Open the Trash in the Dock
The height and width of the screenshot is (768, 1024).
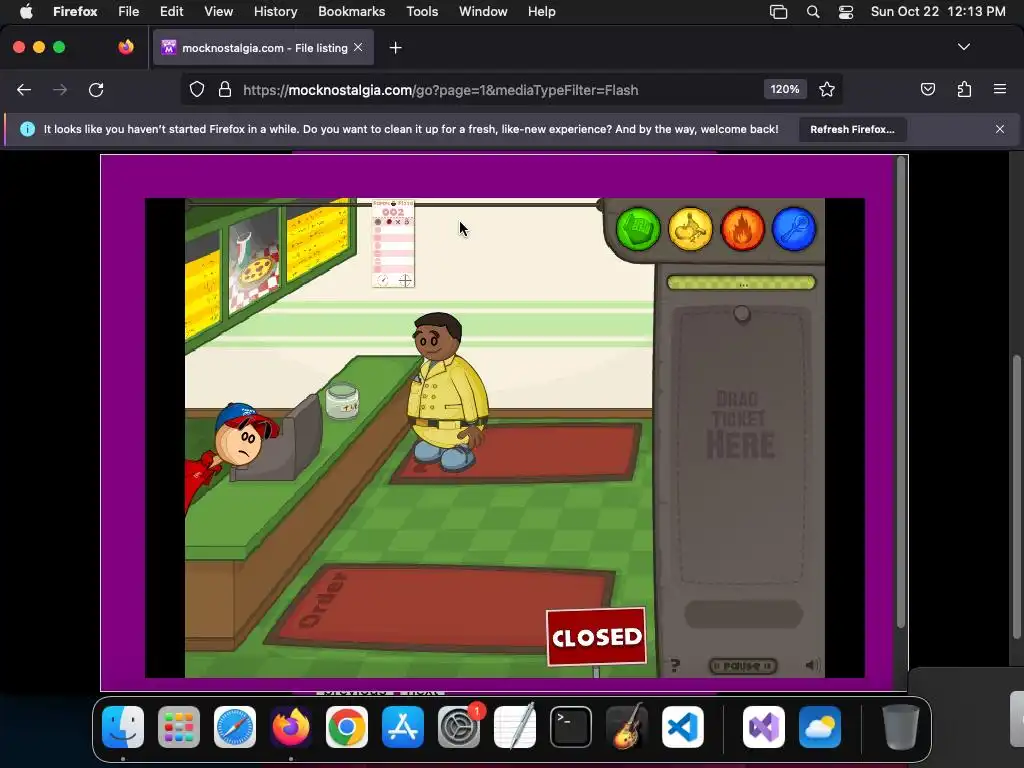(x=901, y=727)
